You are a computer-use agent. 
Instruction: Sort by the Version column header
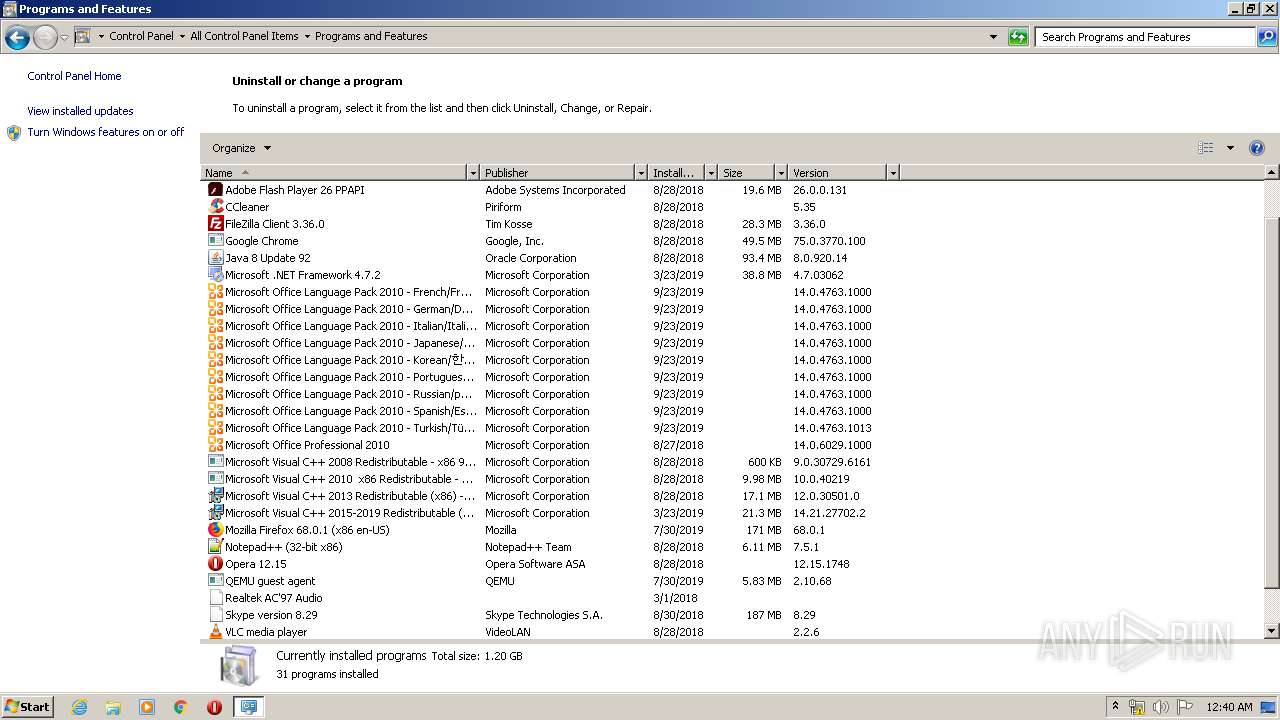[838, 173]
